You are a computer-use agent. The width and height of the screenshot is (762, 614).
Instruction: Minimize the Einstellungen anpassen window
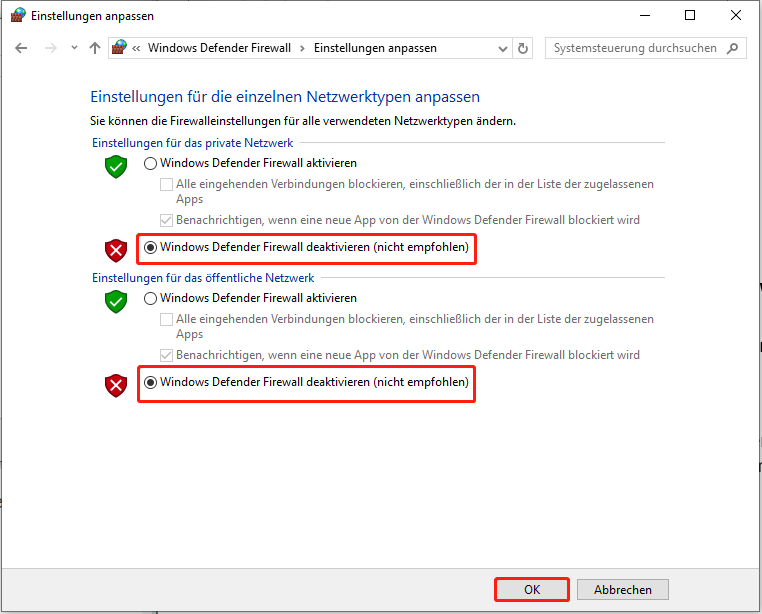(x=644, y=16)
